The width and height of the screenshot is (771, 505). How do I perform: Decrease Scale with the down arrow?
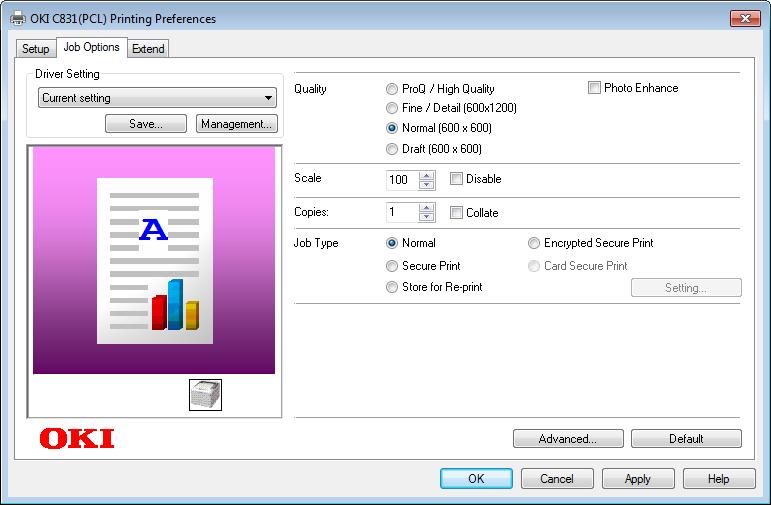(427, 185)
